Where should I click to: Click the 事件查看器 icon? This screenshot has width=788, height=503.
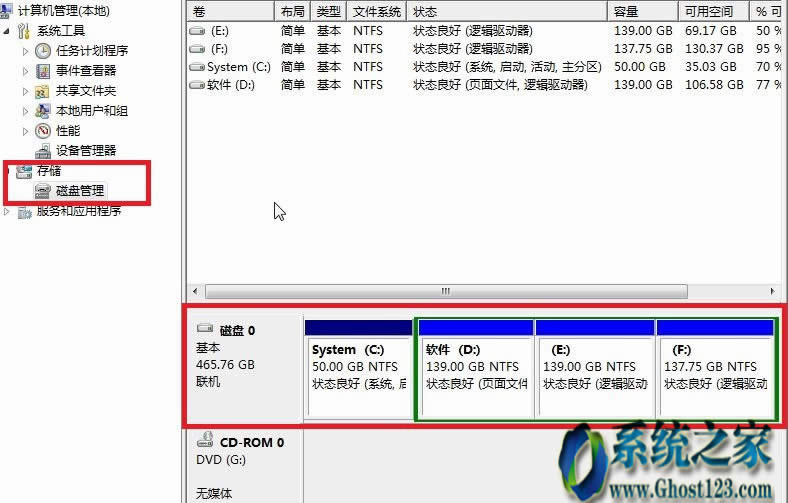pos(43,70)
